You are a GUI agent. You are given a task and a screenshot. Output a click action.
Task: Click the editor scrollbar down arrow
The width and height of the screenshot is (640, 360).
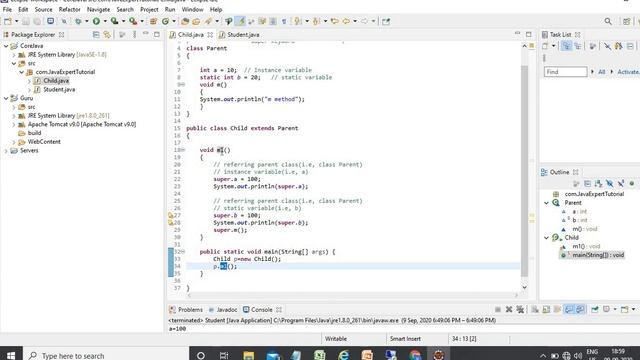click(x=524, y=287)
